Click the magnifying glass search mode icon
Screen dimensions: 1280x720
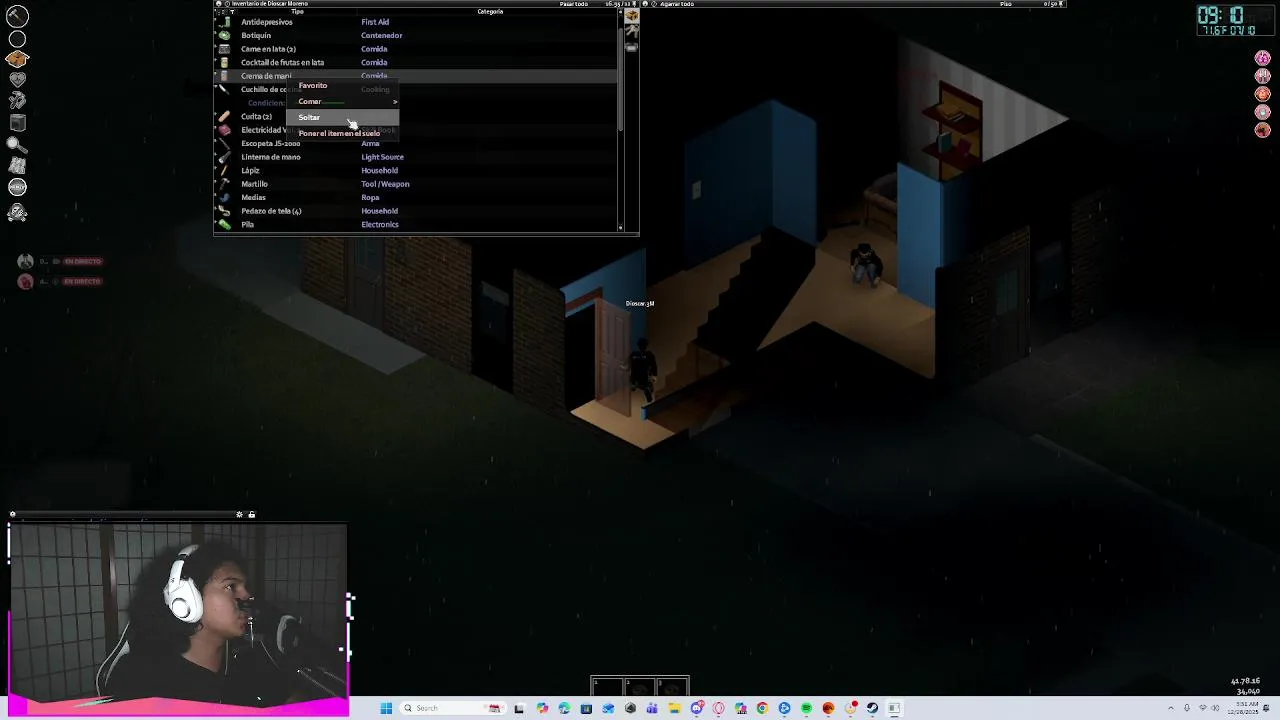(x=17, y=145)
